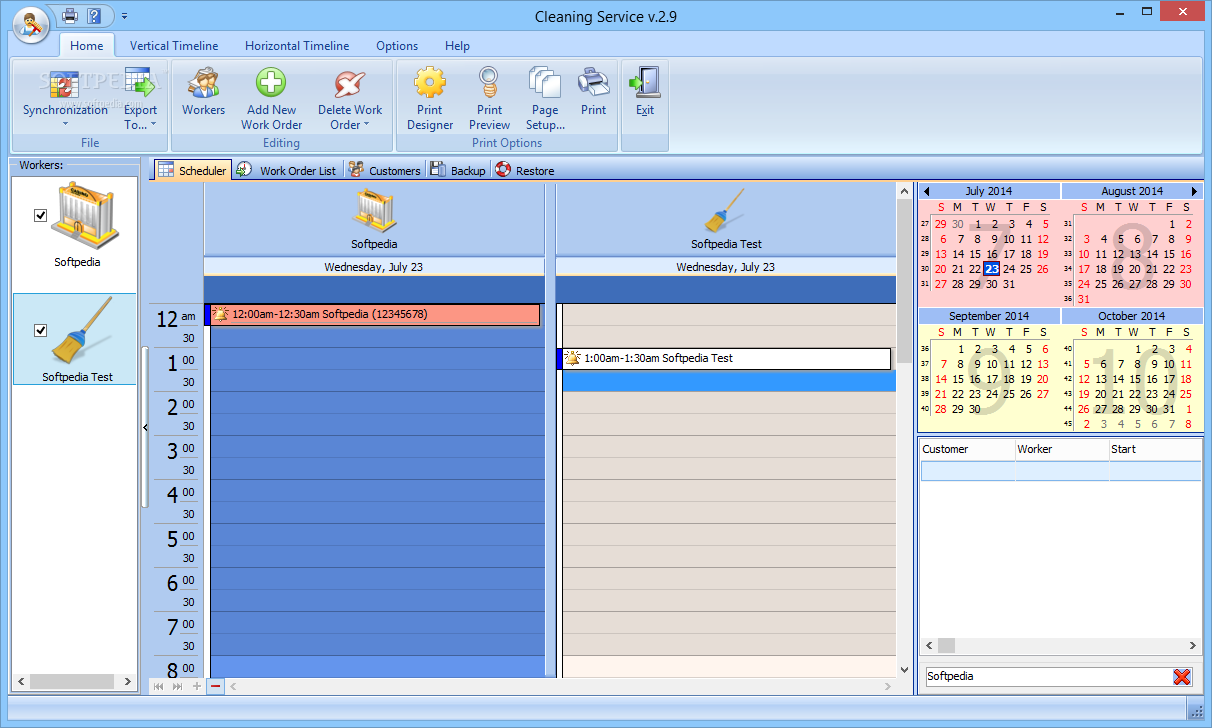Click the scheduler last record navigation icon
Viewport: 1212px width, 728px height.
pos(178,686)
